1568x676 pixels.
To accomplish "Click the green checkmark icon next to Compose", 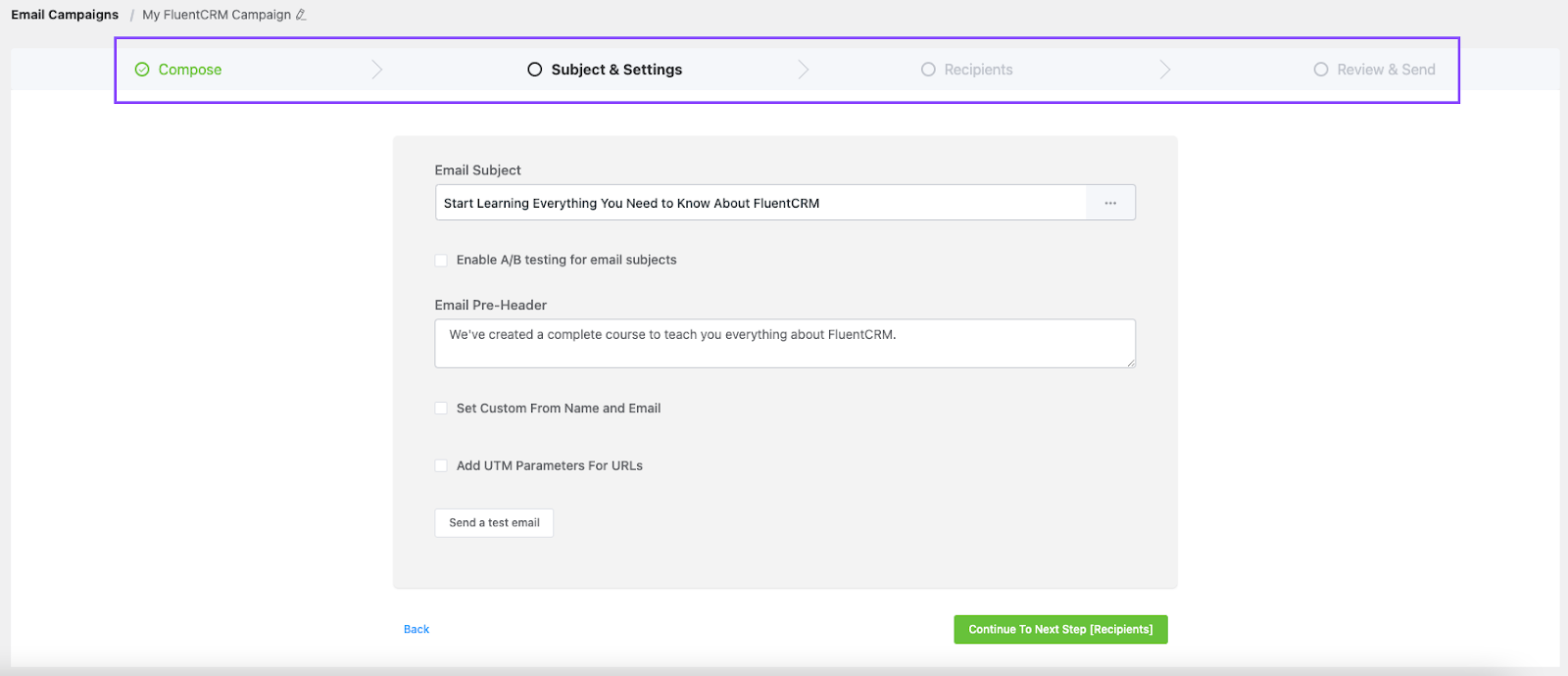I will point(142,70).
